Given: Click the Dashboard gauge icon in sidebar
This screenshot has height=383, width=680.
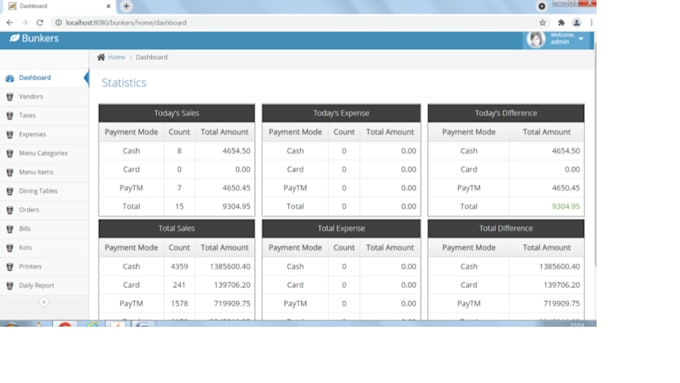Looking at the screenshot, I should [10, 78].
